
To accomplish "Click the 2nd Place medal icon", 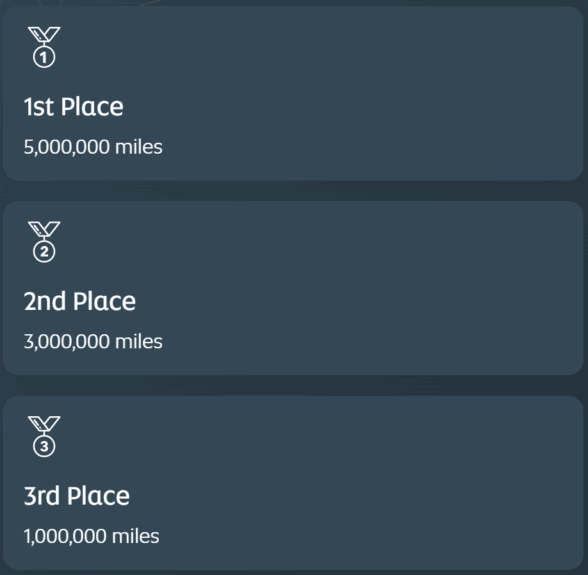I will pyautogui.click(x=44, y=242).
